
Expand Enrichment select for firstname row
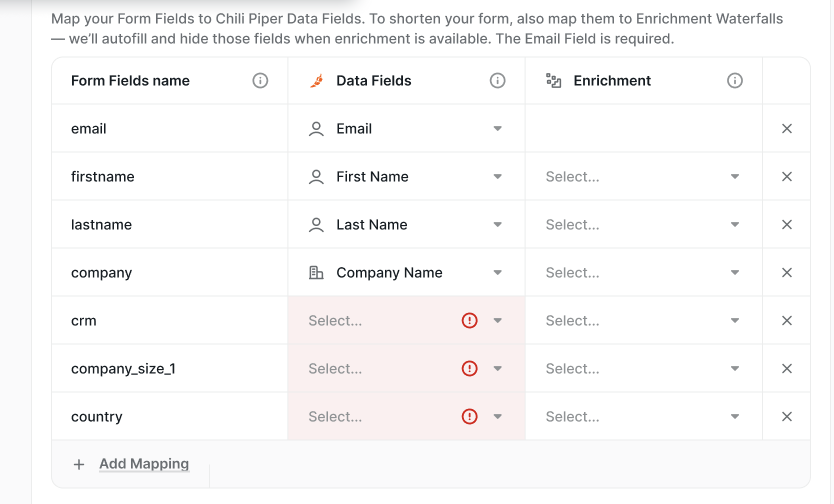[x=644, y=177]
